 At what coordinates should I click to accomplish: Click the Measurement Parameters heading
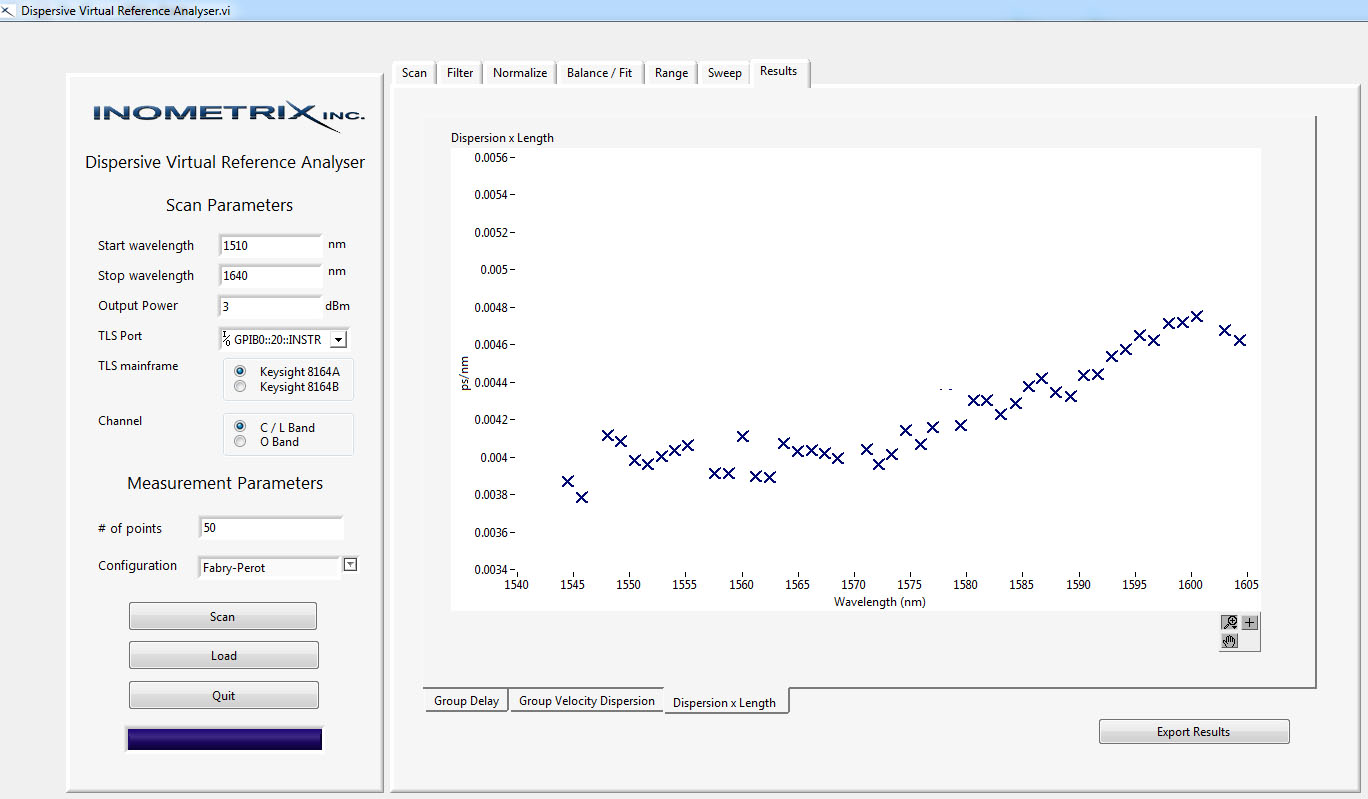click(x=225, y=483)
